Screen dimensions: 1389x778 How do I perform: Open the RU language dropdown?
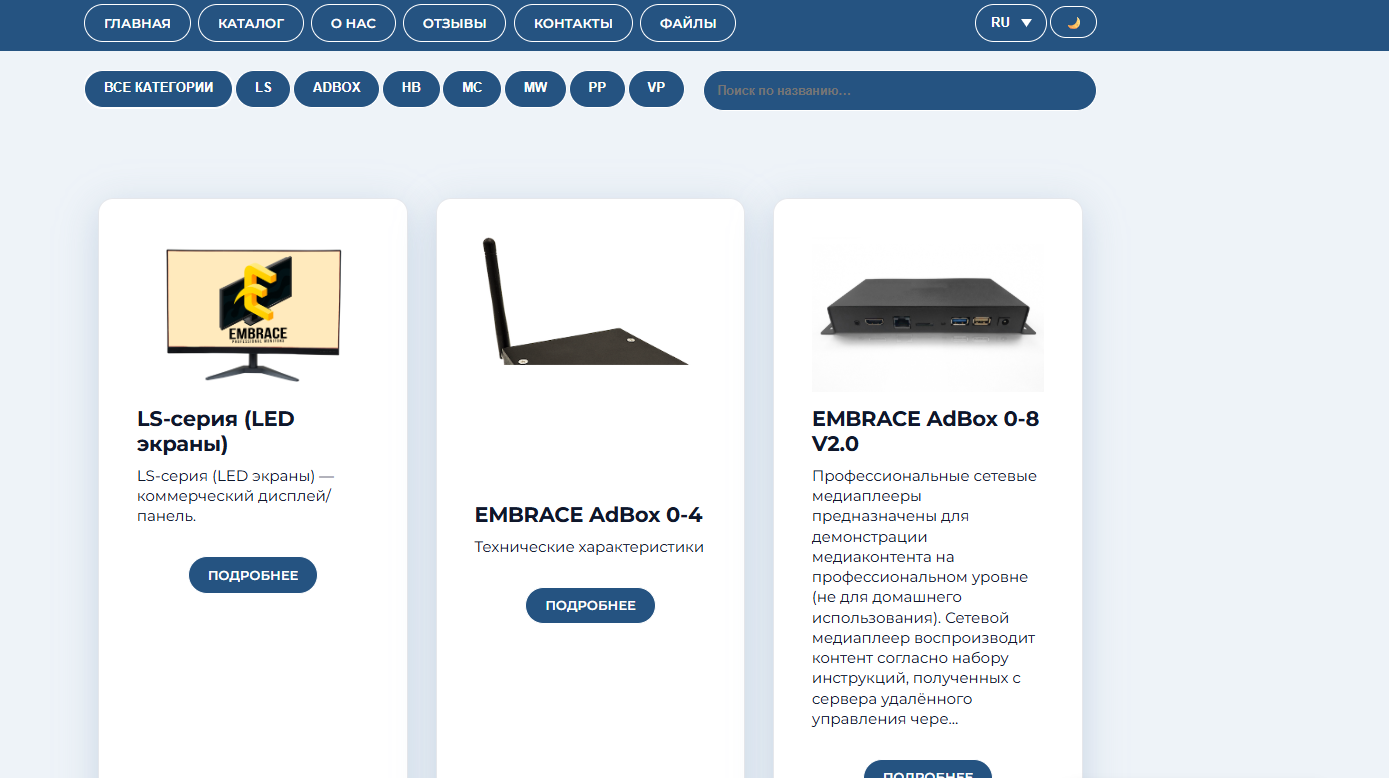tap(1011, 23)
